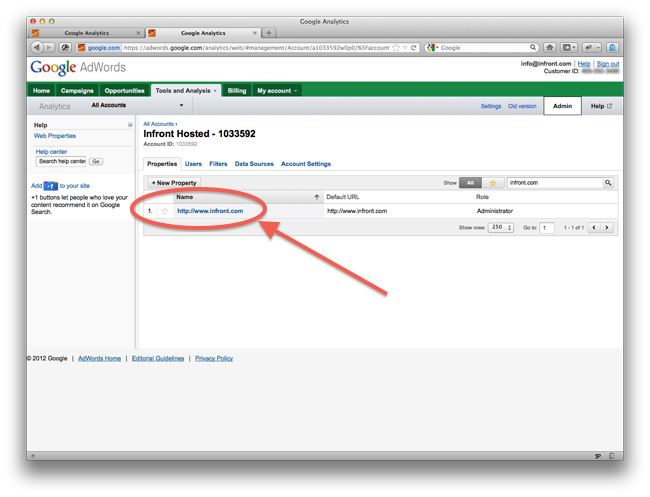Image resolution: width=650 pixels, height=497 pixels.
Task: Reload the page with the refresh icon
Action: (x=413, y=48)
